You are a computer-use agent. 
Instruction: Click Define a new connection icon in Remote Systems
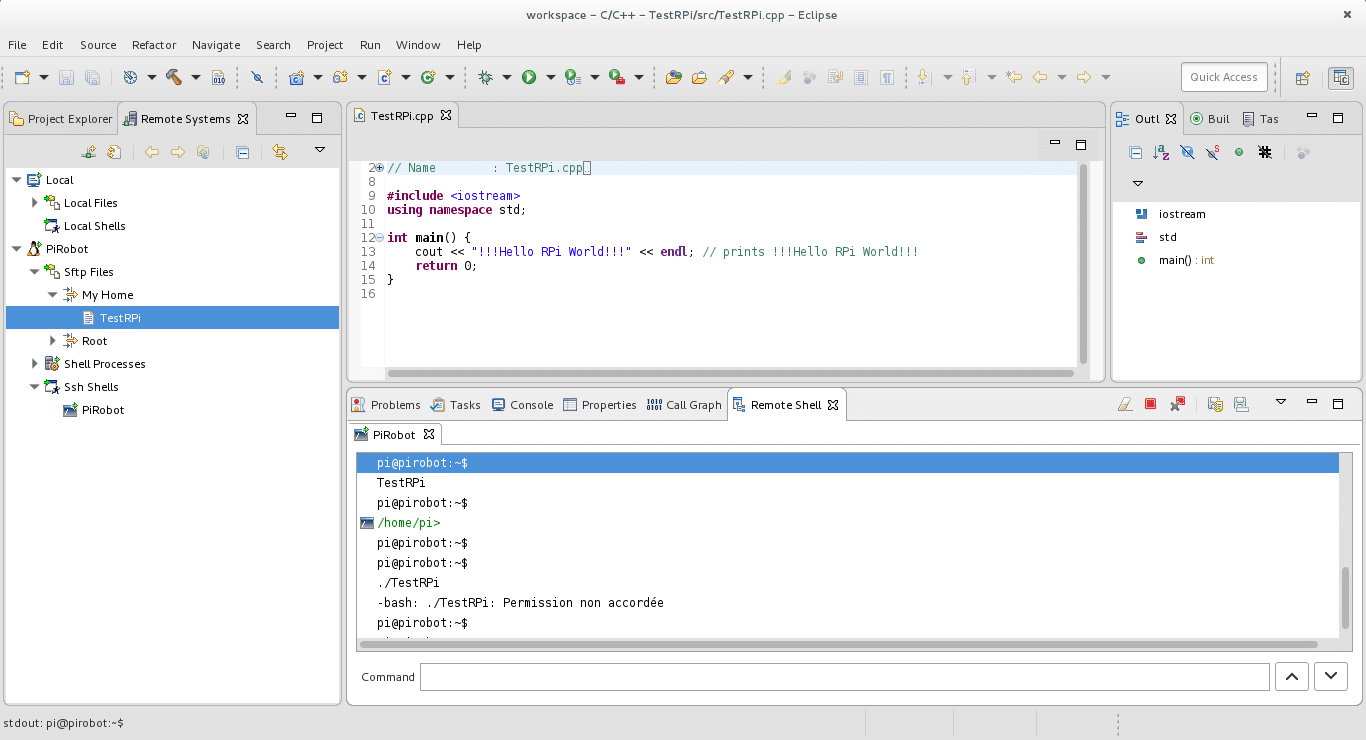tap(89, 152)
